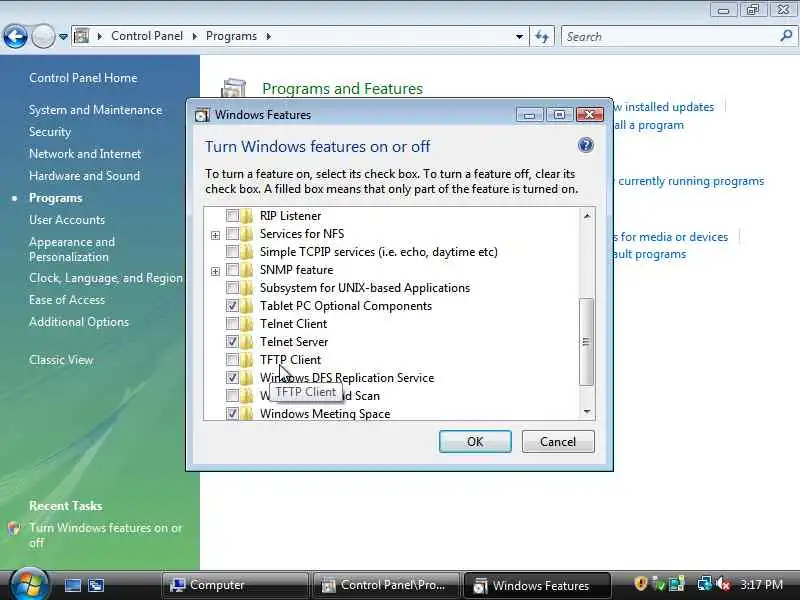The height and width of the screenshot is (600, 800).
Task: Click Show Desktop quick launch icon
Action: click(72, 585)
